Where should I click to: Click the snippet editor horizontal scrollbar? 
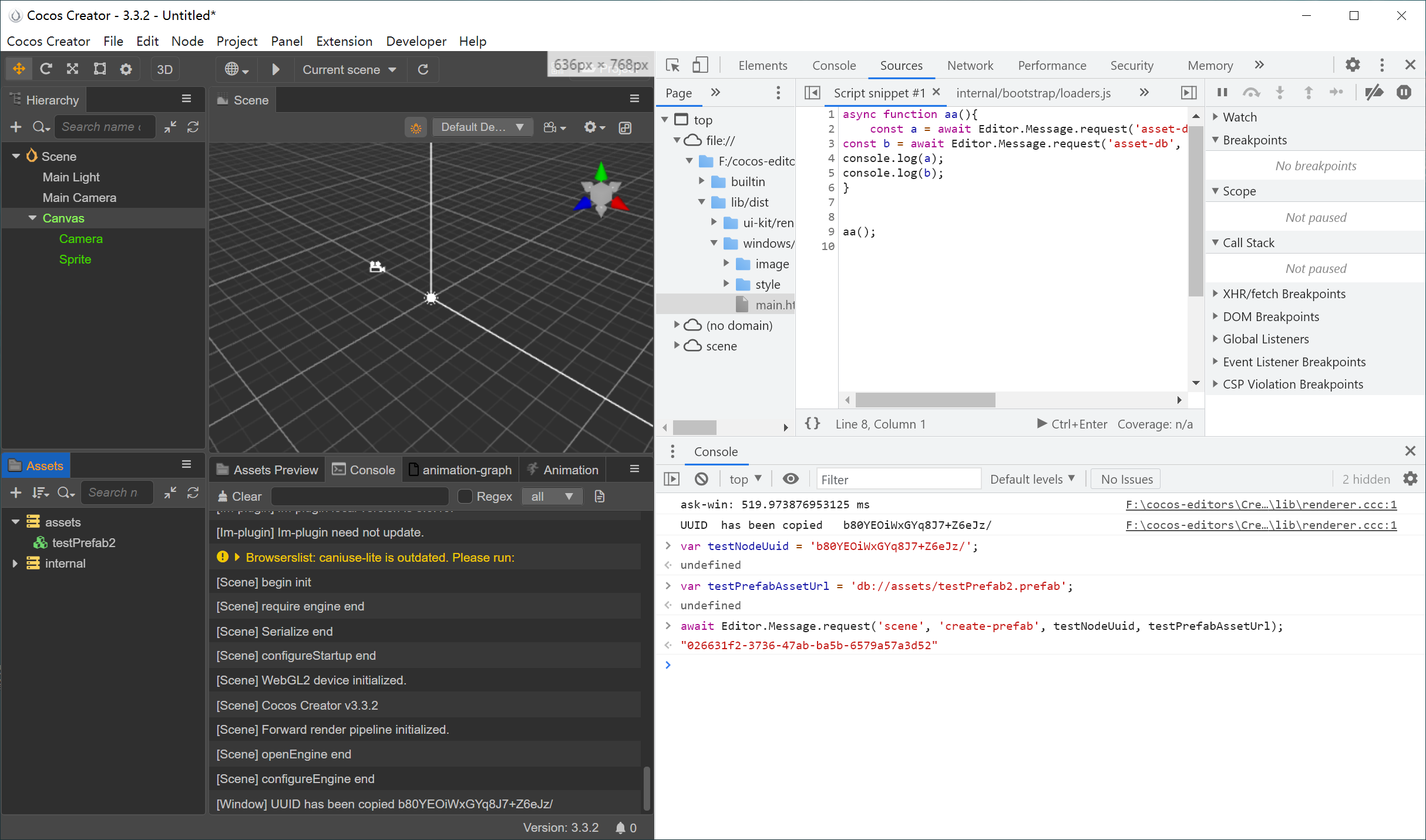[x=925, y=400]
